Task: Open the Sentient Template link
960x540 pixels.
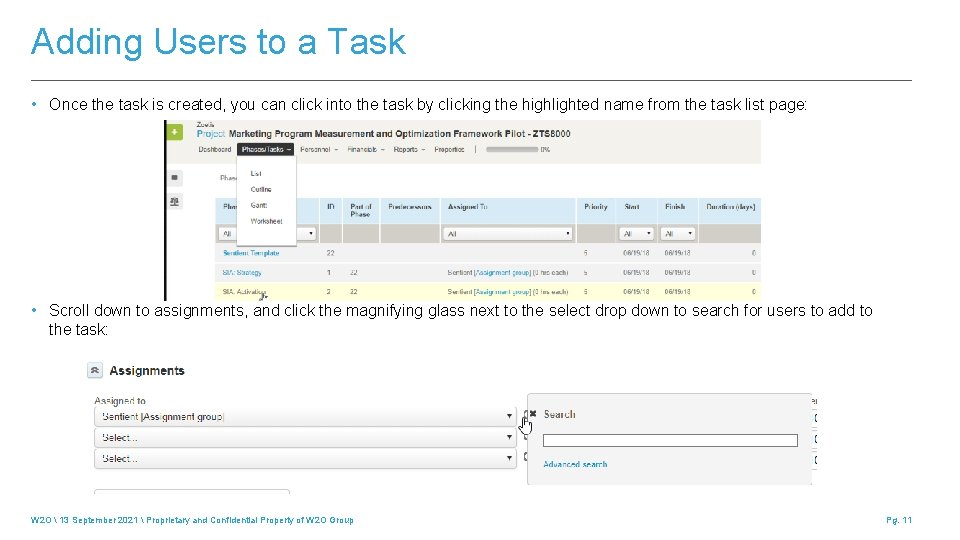Action: [251, 253]
